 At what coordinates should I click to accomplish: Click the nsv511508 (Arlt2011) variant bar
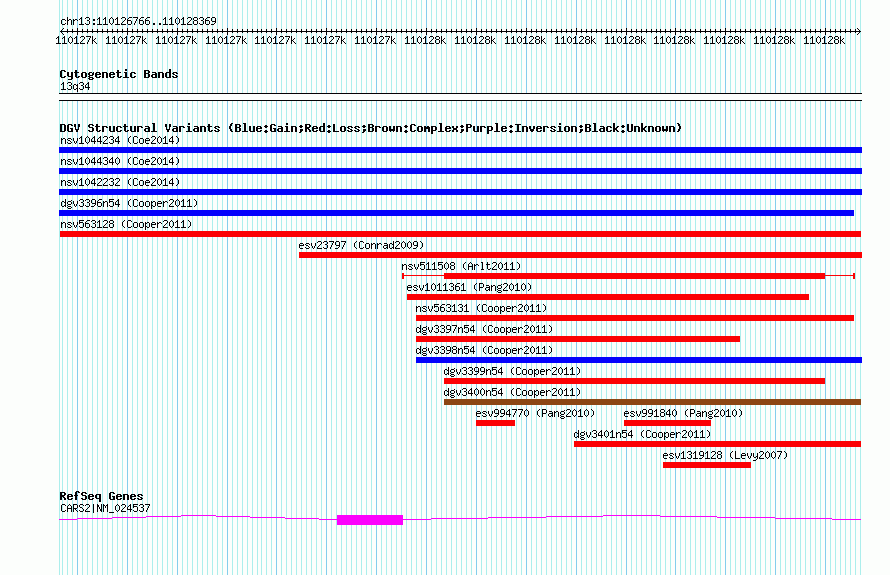click(628, 276)
